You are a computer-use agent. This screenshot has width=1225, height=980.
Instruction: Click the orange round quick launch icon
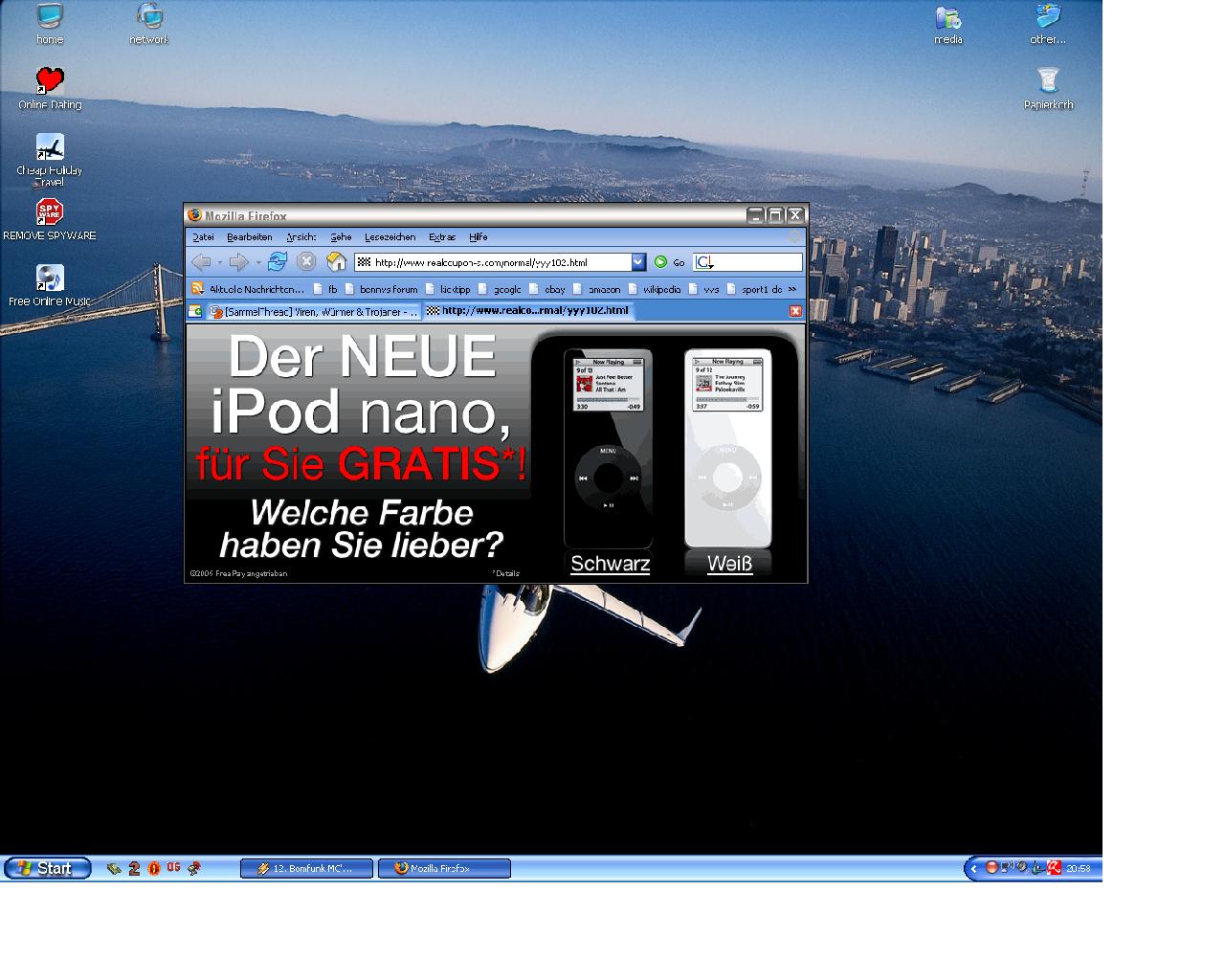[153, 868]
